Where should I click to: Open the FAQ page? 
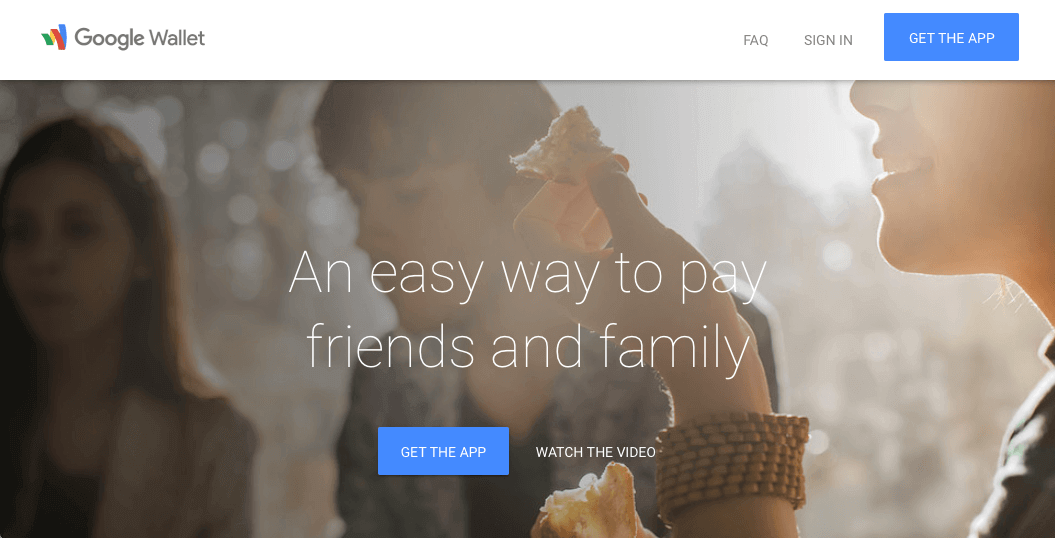(756, 40)
